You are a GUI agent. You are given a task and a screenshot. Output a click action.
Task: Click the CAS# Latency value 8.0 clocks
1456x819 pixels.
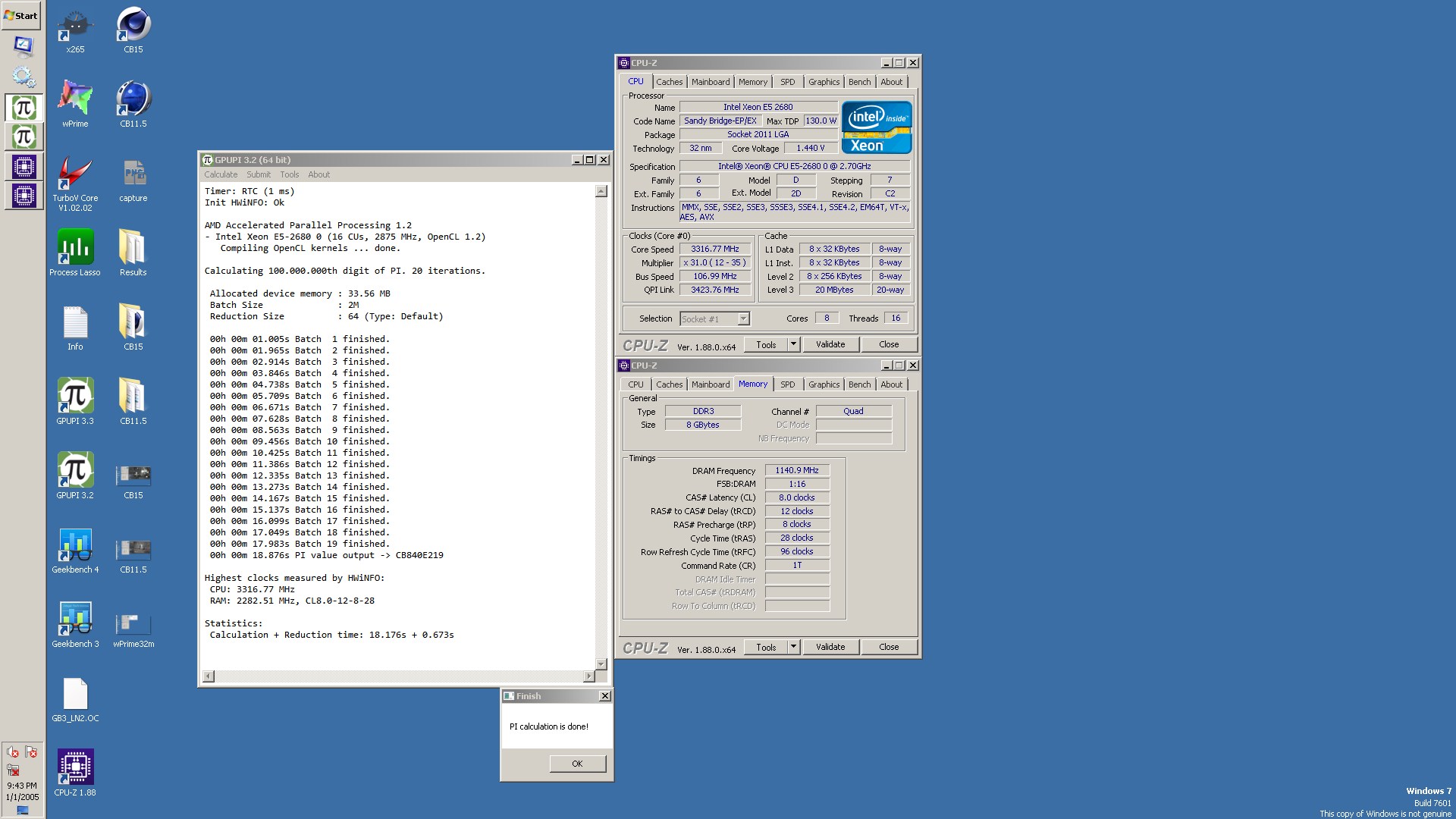click(797, 497)
